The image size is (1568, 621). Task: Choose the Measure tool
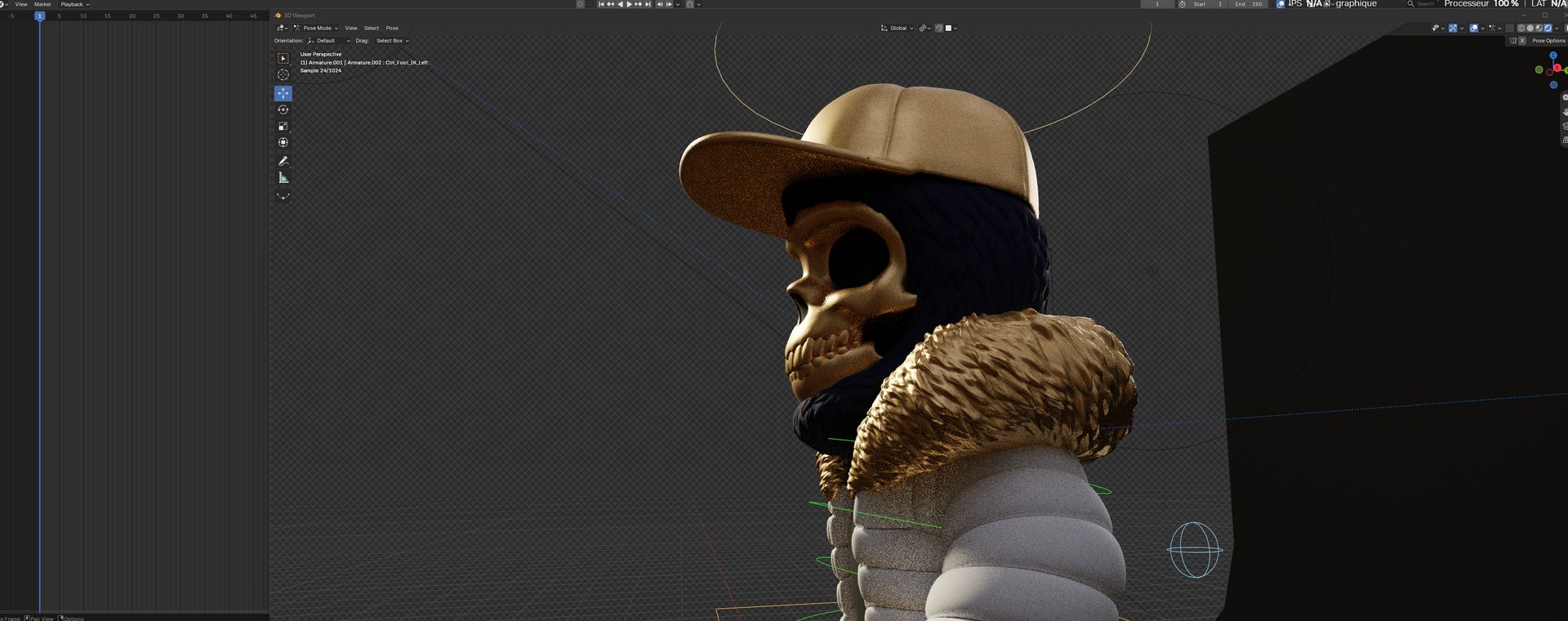click(283, 177)
